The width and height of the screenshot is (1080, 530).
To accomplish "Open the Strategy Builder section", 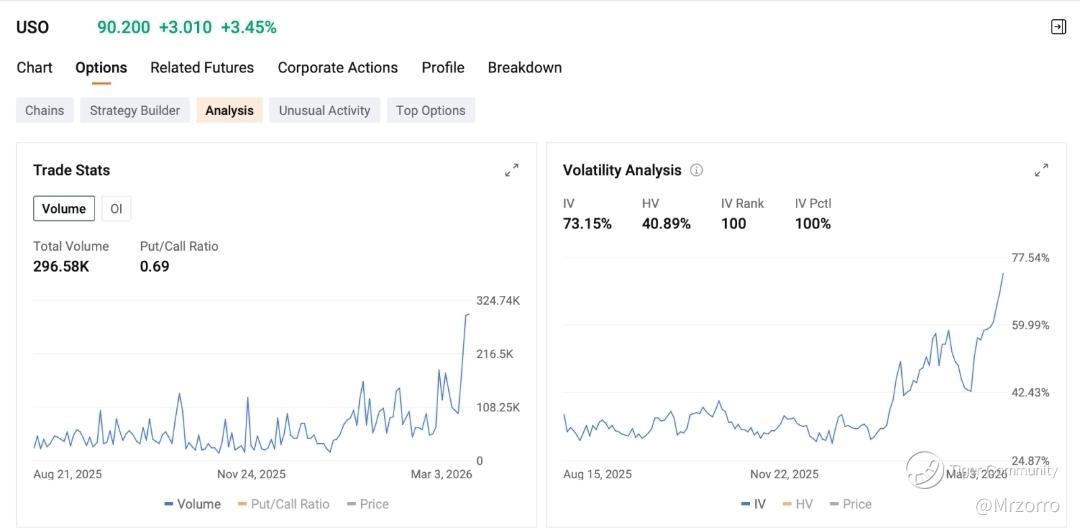I will click(135, 110).
